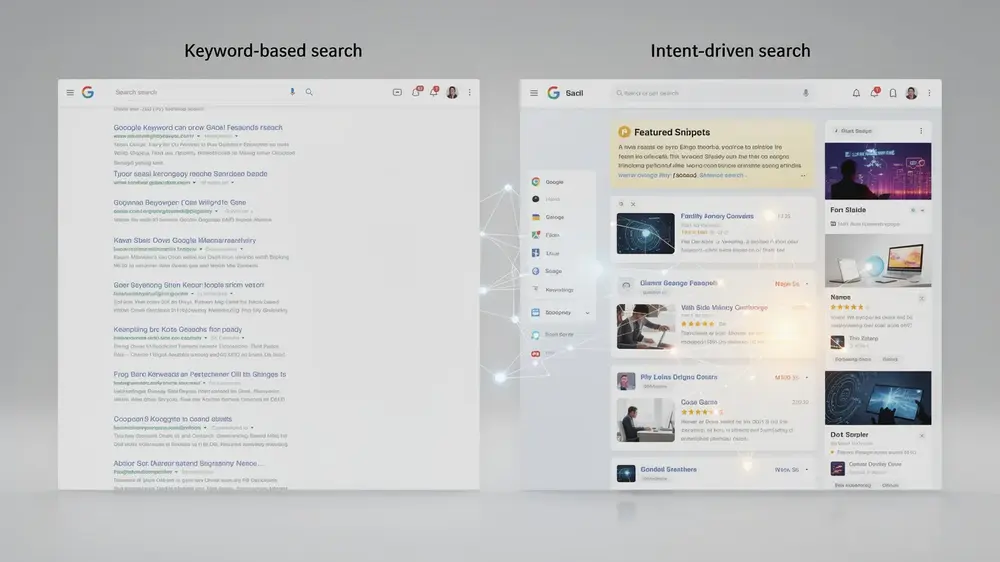This screenshot has width=1000, height=562.
Task: Open radar thumbnail beside 'Fardity Aonory Convains'
Action: (645, 233)
